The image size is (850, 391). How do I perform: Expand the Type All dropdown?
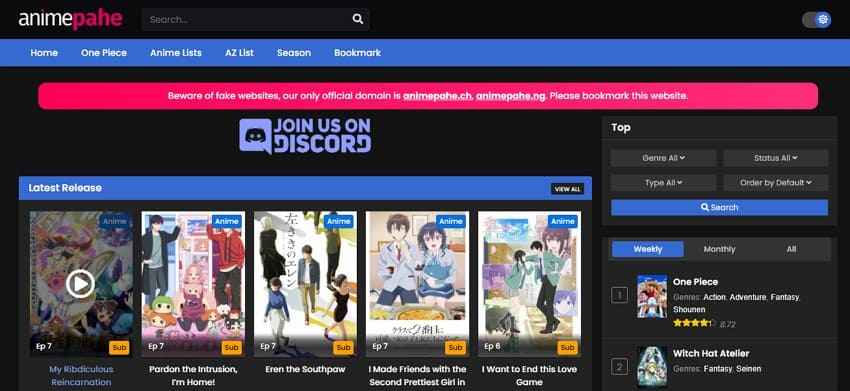(664, 183)
